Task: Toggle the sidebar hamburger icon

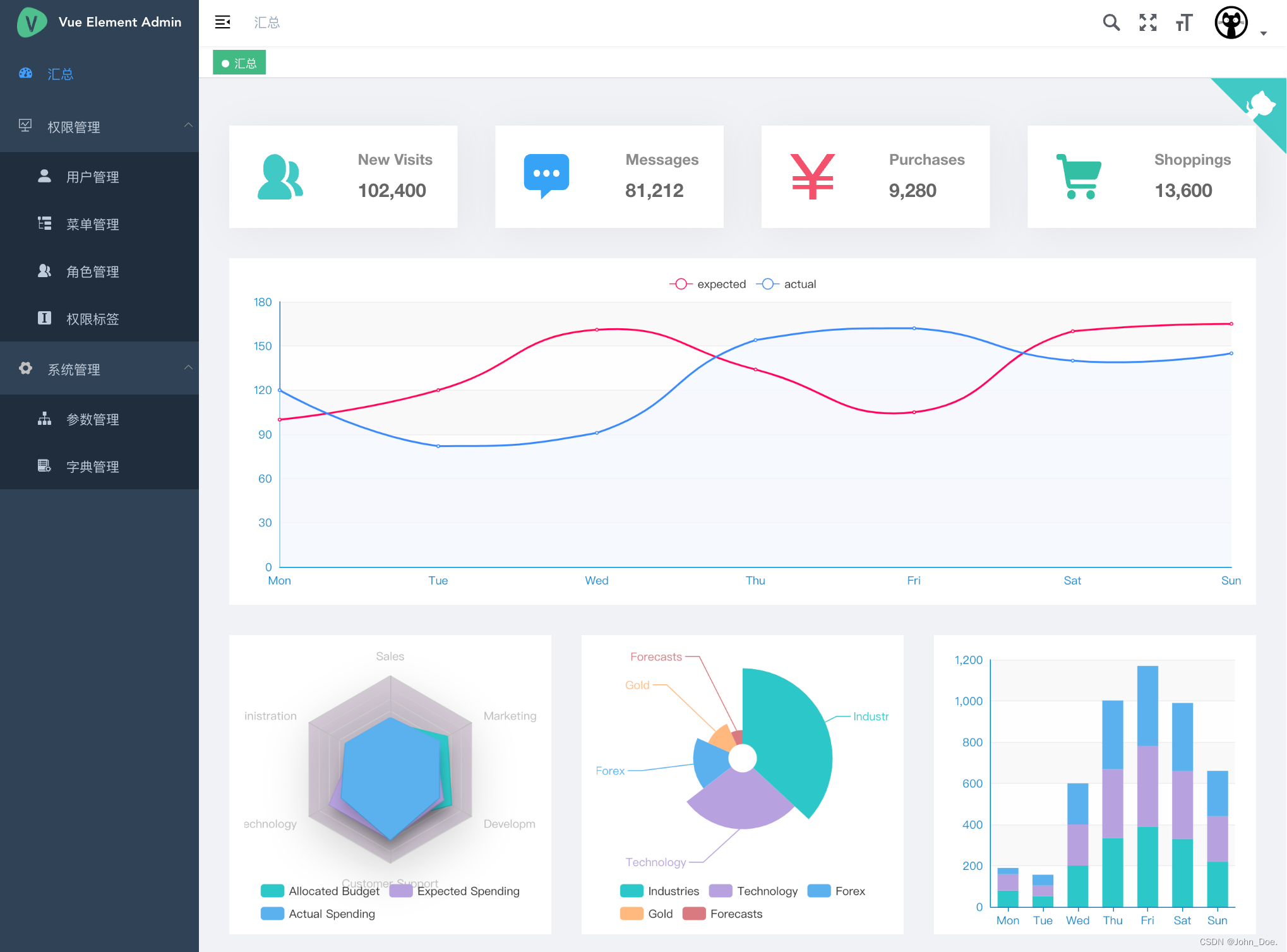Action: (223, 22)
